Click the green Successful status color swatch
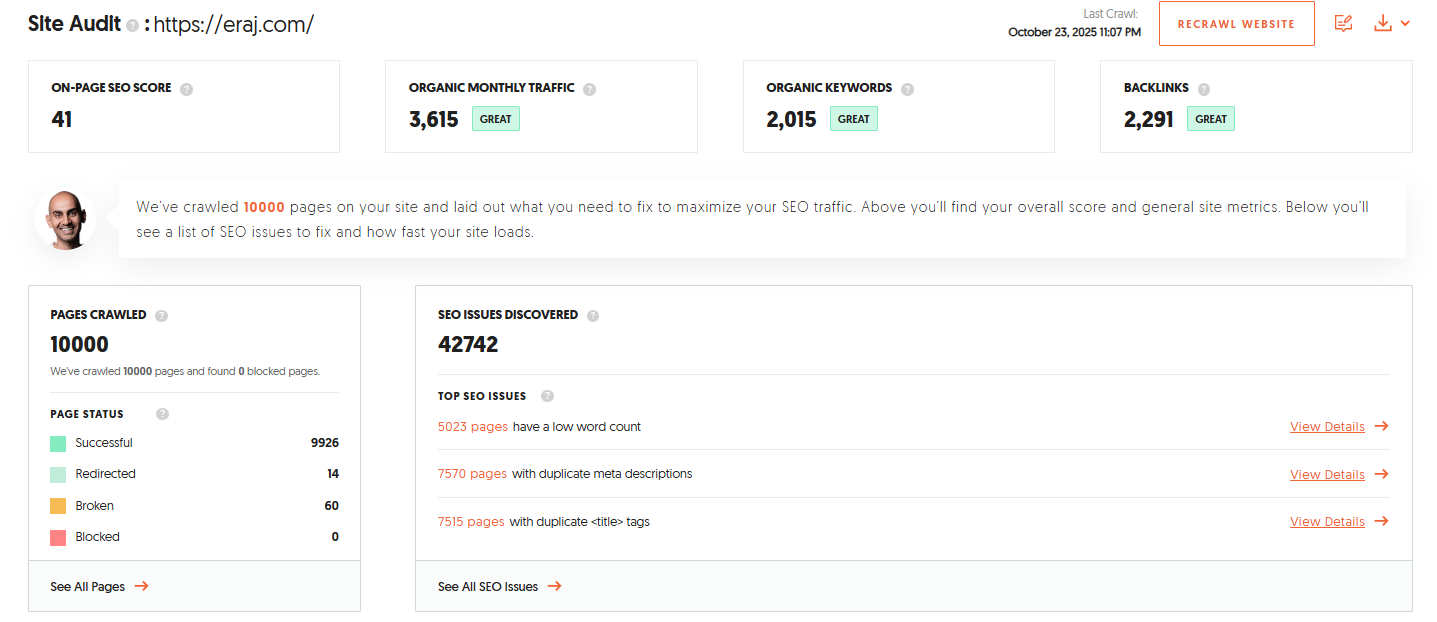 coord(58,443)
